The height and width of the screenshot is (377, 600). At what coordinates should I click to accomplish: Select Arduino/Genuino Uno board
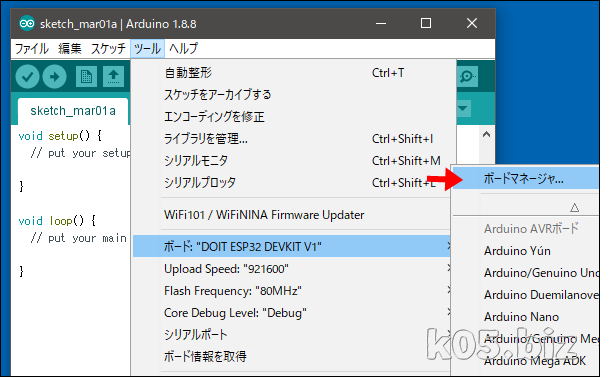[526, 273]
